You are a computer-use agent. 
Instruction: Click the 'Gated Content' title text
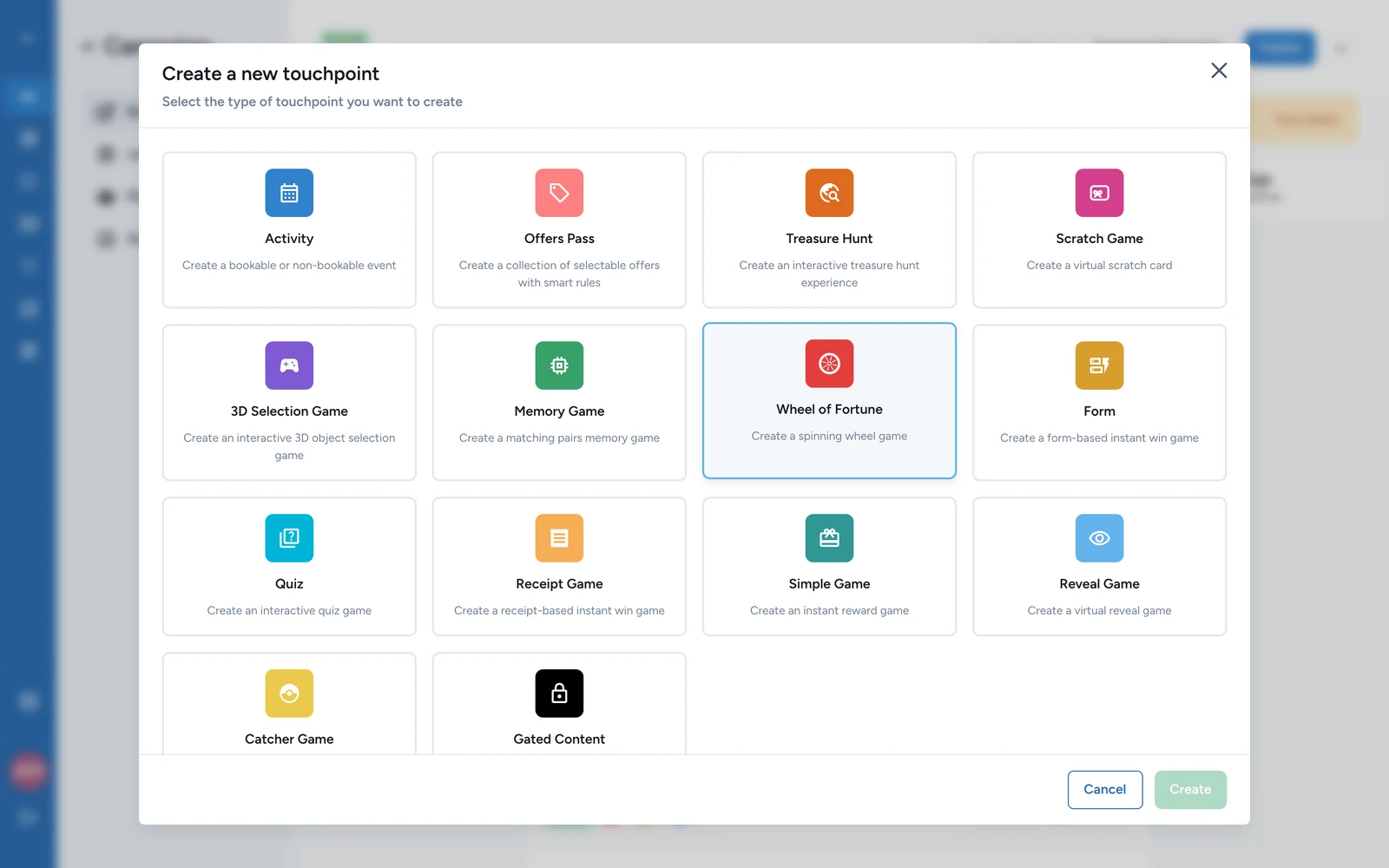pyautogui.click(x=559, y=740)
